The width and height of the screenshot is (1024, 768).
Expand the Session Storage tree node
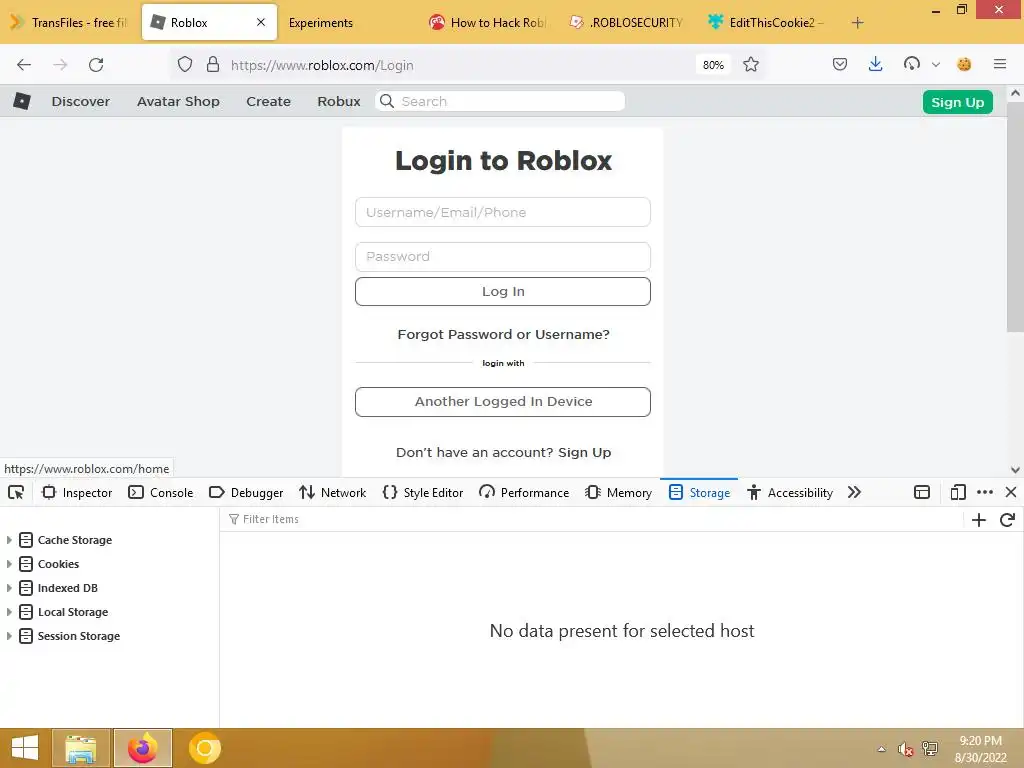[x=9, y=635]
